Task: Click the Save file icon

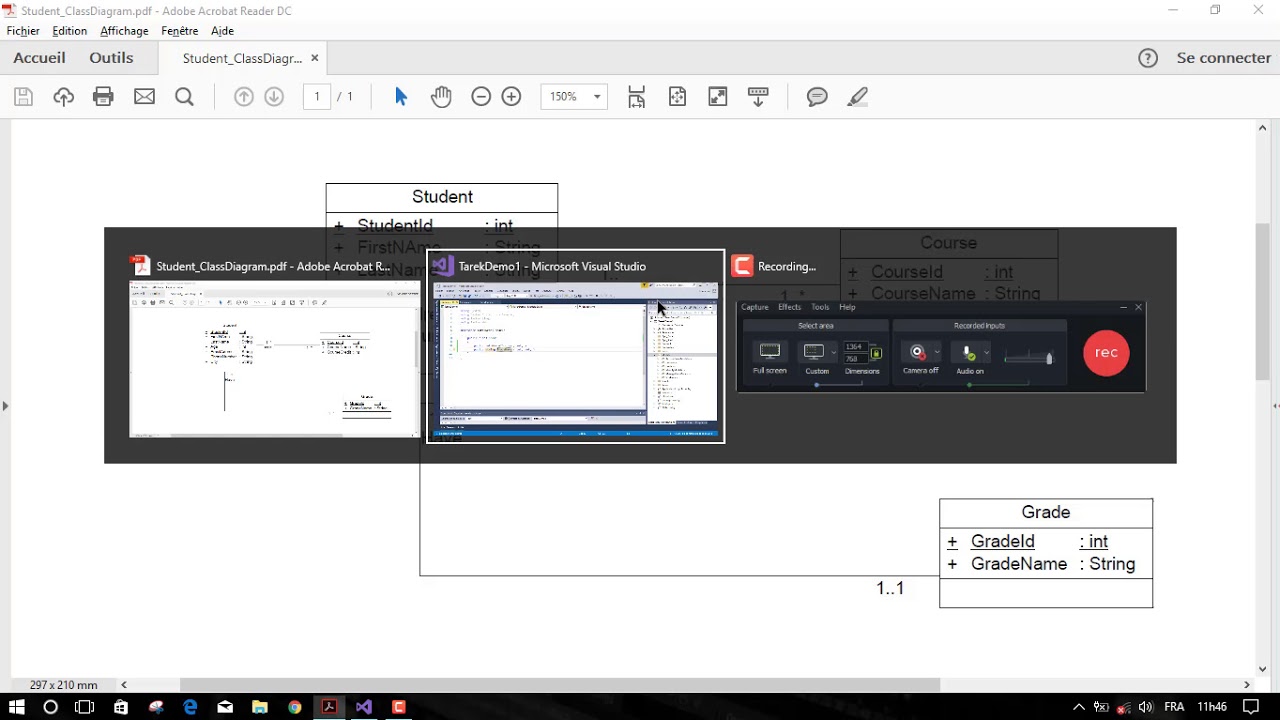Action: tap(24, 97)
